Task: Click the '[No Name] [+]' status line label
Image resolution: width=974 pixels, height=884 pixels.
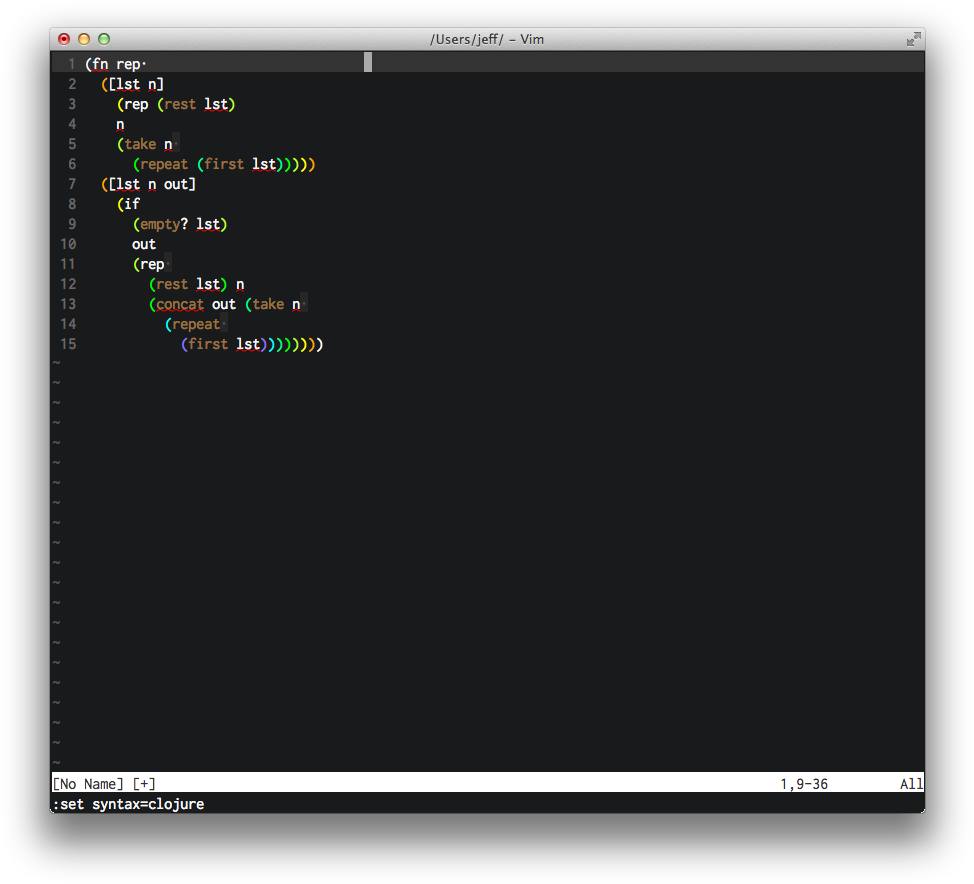Action: click(104, 784)
